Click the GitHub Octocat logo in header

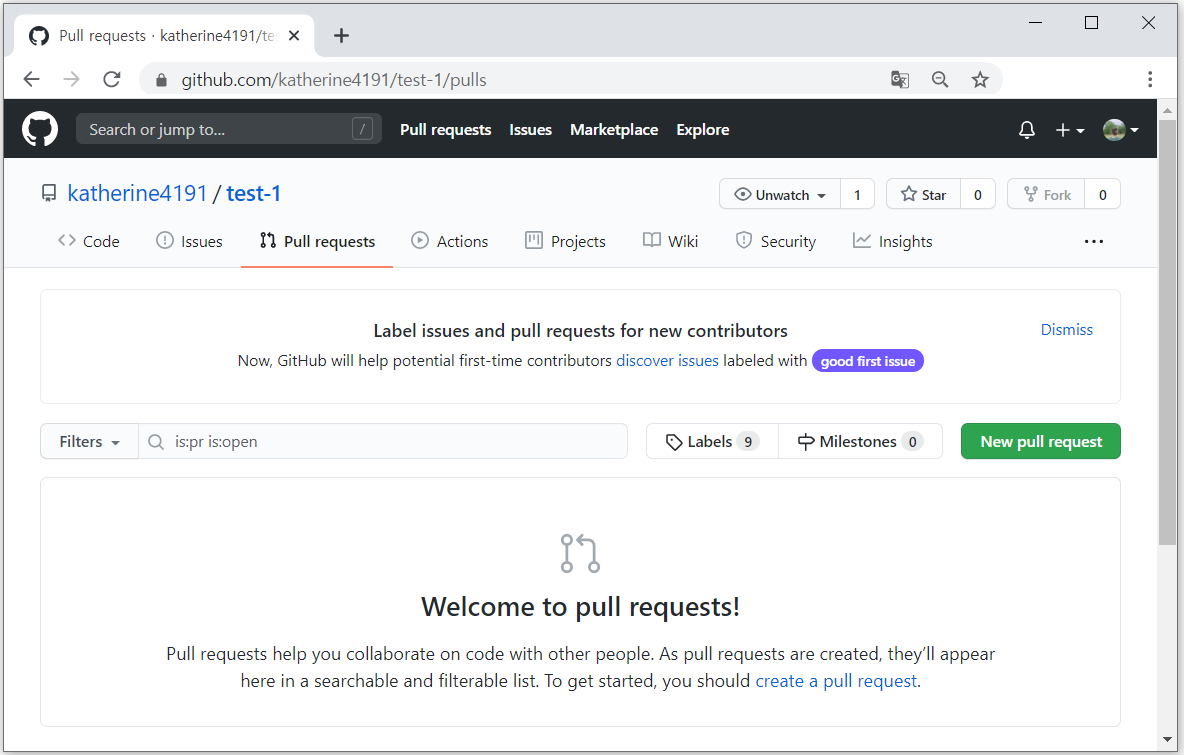40,129
